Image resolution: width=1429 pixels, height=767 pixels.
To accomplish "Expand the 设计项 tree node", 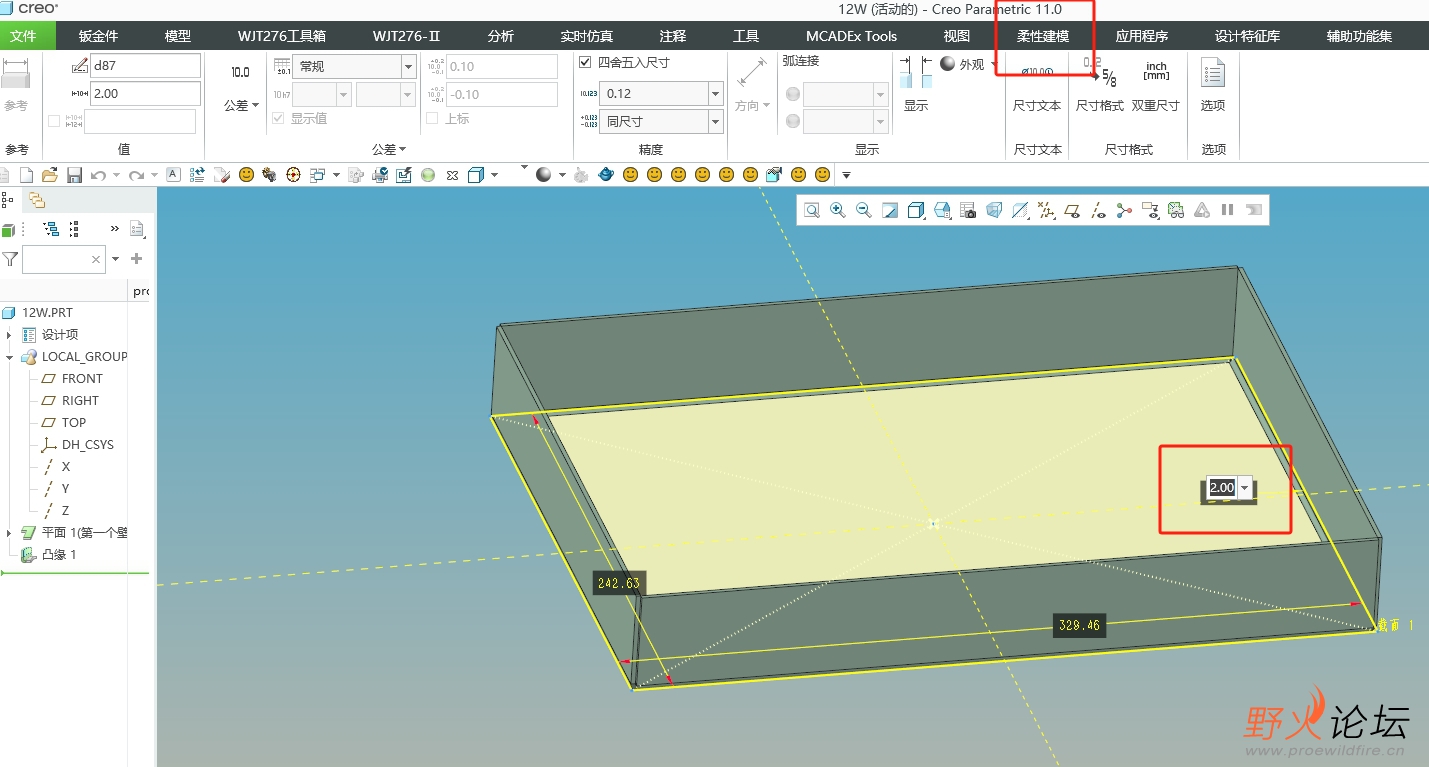I will 10,335.
